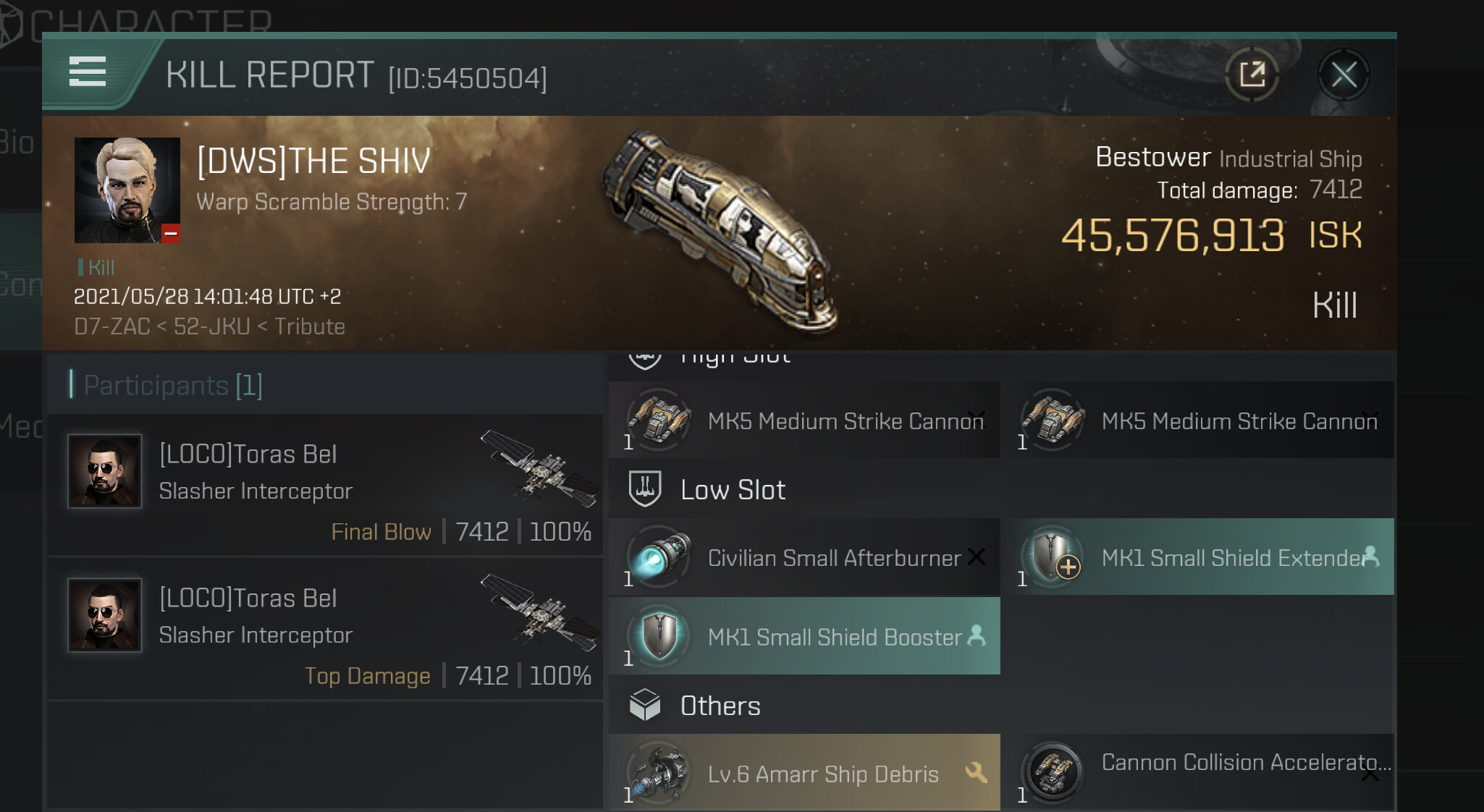Screen dimensions: 1484x812
Task: Click the Lv.6 Amarr Ship Debris item
Action: [x=804, y=773]
